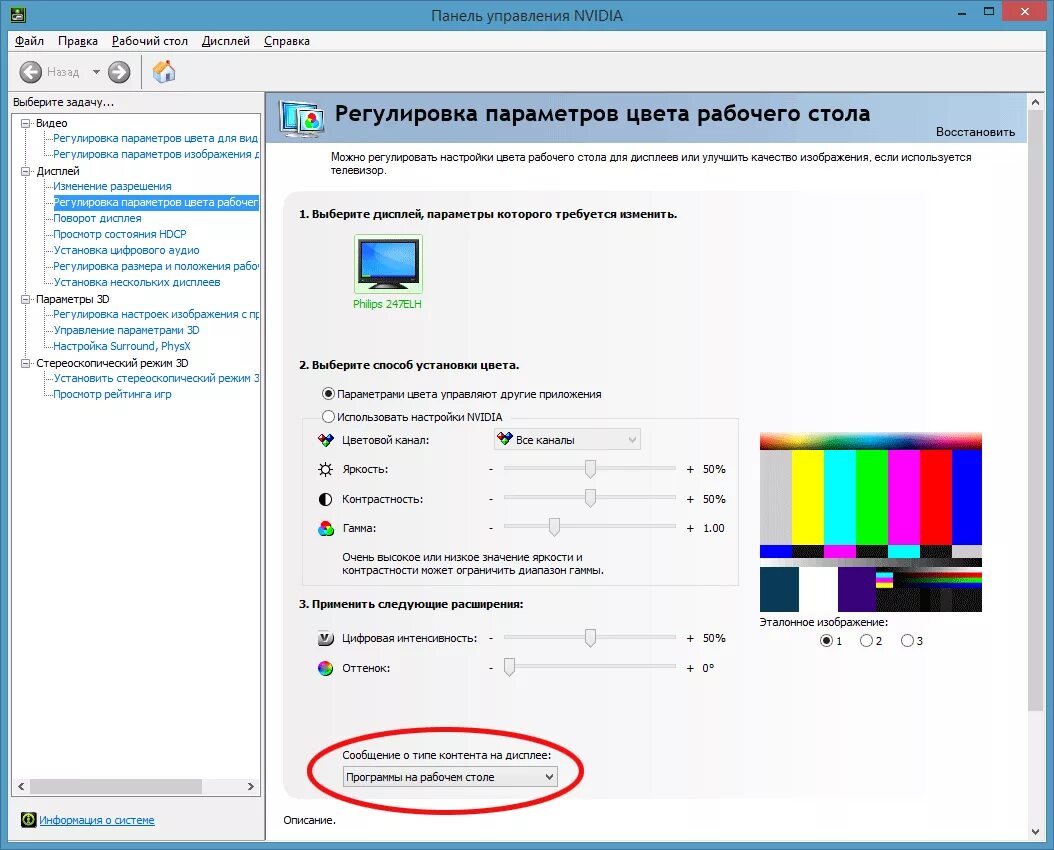1054x850 pixels.
Task: Click the hue color wheel icon
Action: tap(325, 668)
